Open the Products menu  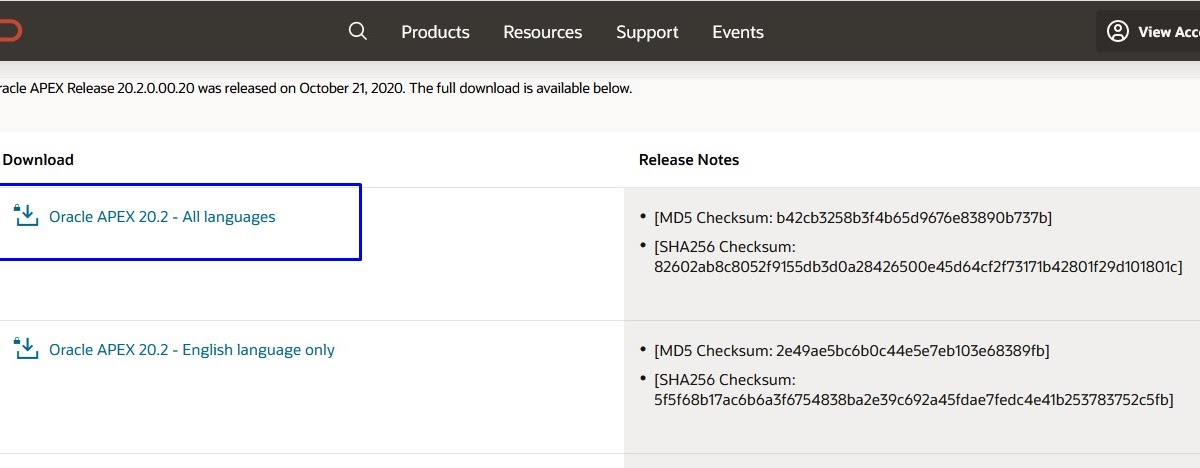pos(435,32)
